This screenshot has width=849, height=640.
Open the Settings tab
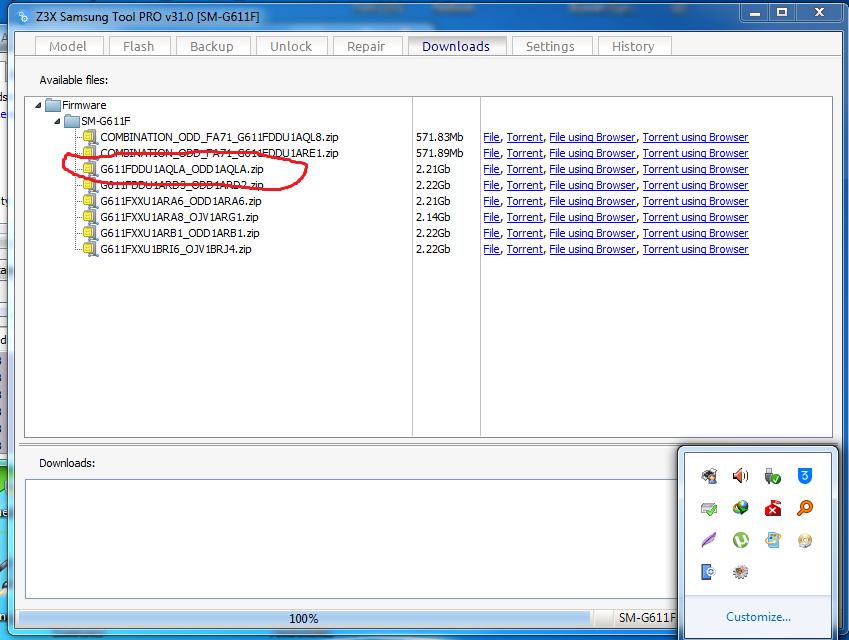551,47
